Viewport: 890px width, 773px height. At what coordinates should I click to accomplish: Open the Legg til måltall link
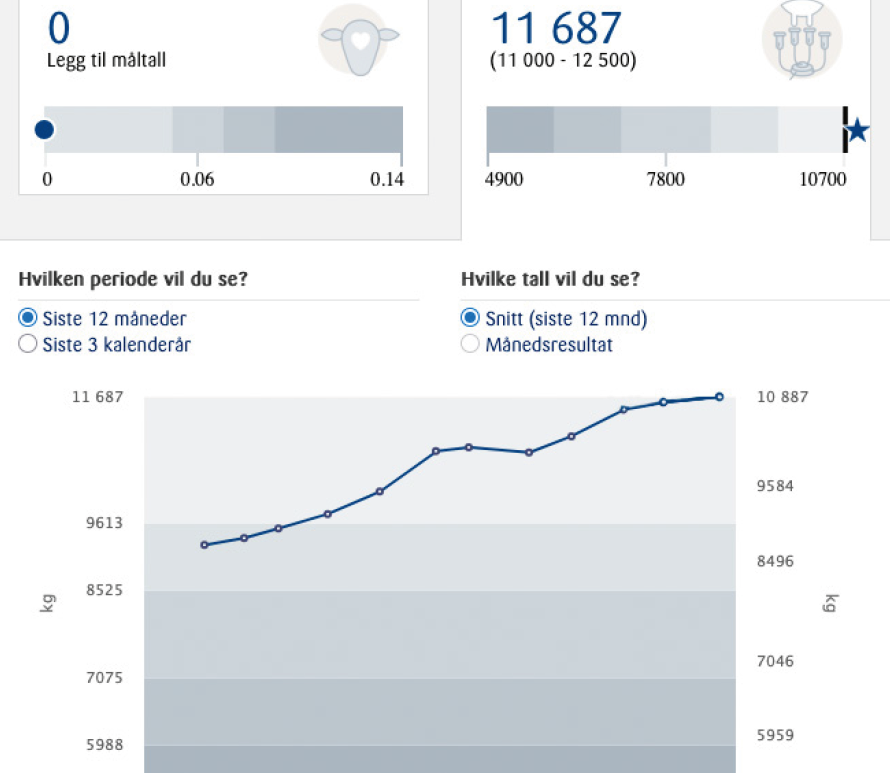click(x=106, y=61)
